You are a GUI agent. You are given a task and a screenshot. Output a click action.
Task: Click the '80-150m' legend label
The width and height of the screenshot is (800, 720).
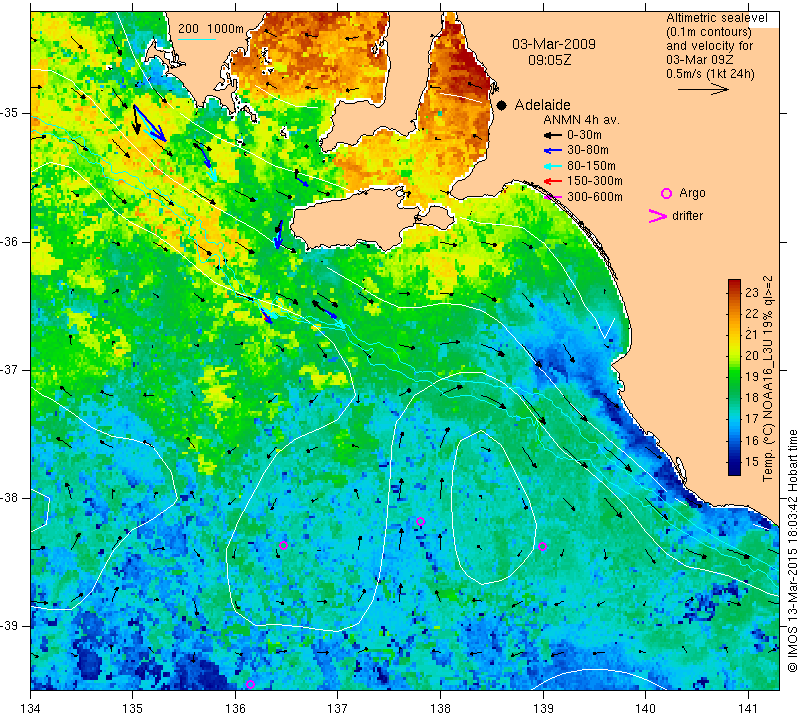(x=591, y=166)
